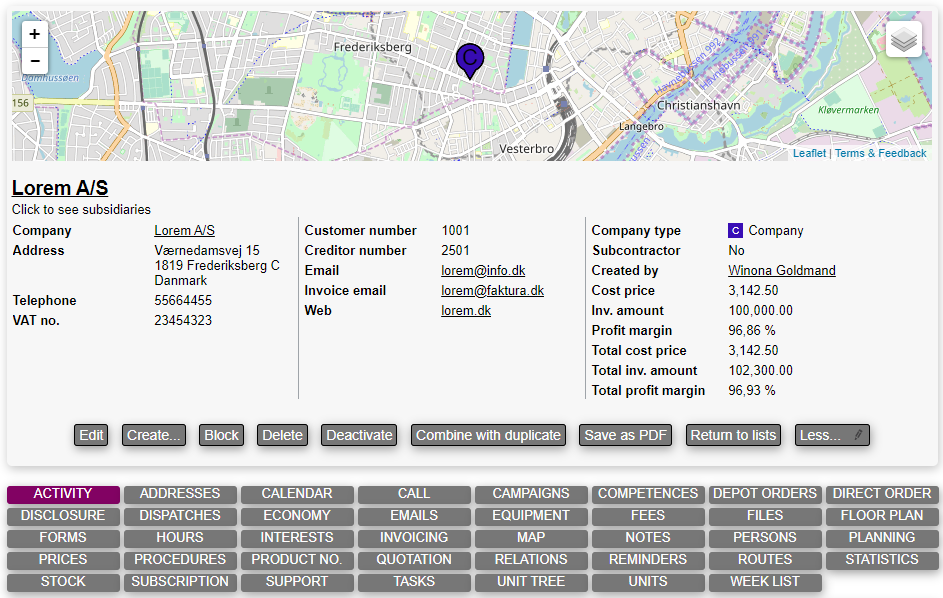The image size is (943, 598).
Task: Open the INVOICING tab
Action: 414,538
